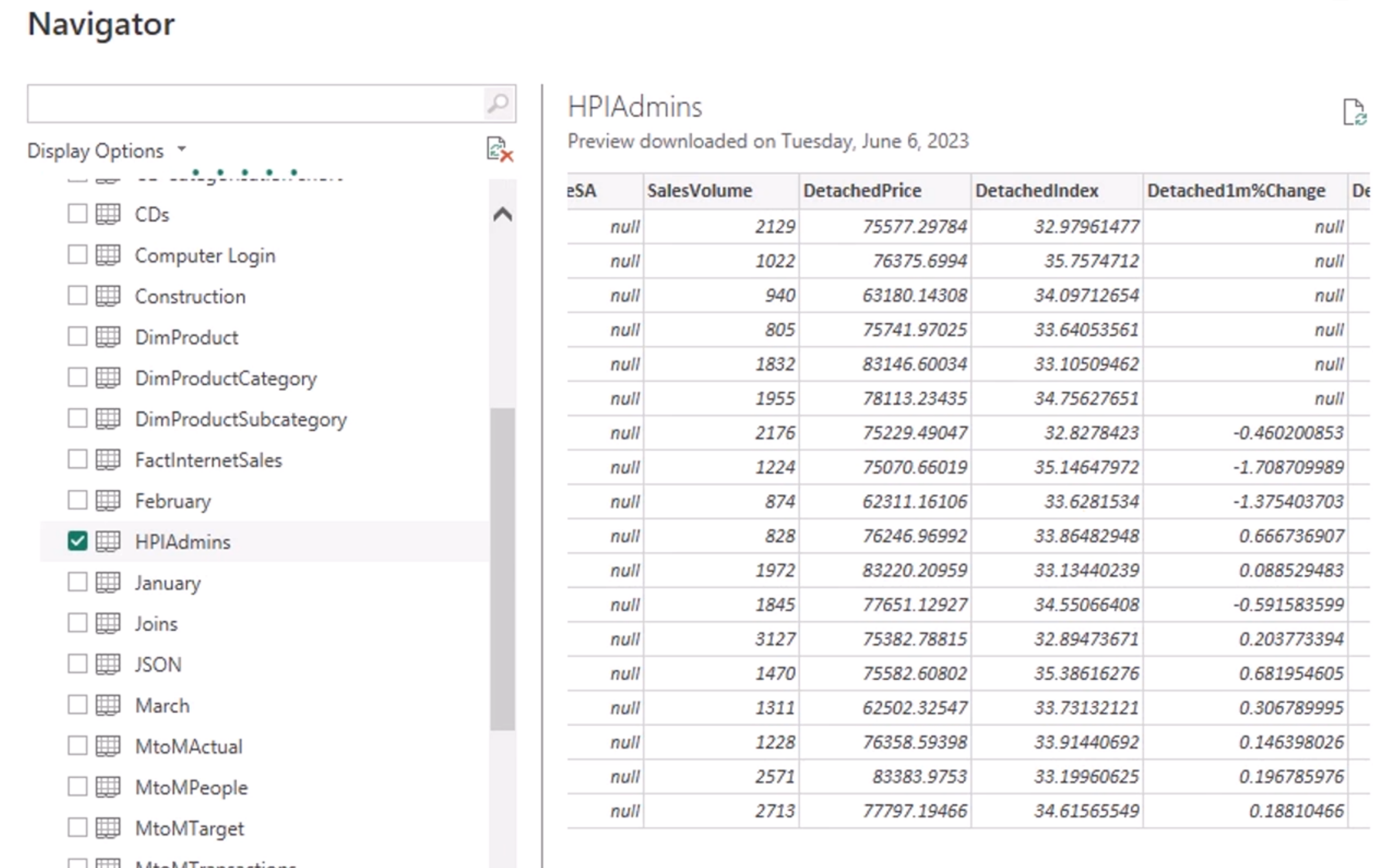Open the Display Options dropdown

[107, 150]
